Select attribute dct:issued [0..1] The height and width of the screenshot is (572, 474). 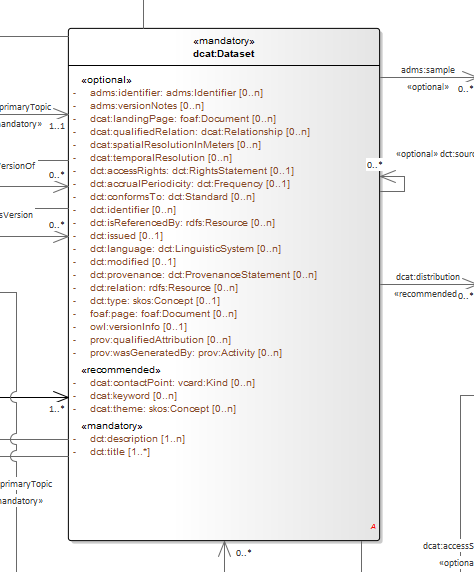point(126,236)
